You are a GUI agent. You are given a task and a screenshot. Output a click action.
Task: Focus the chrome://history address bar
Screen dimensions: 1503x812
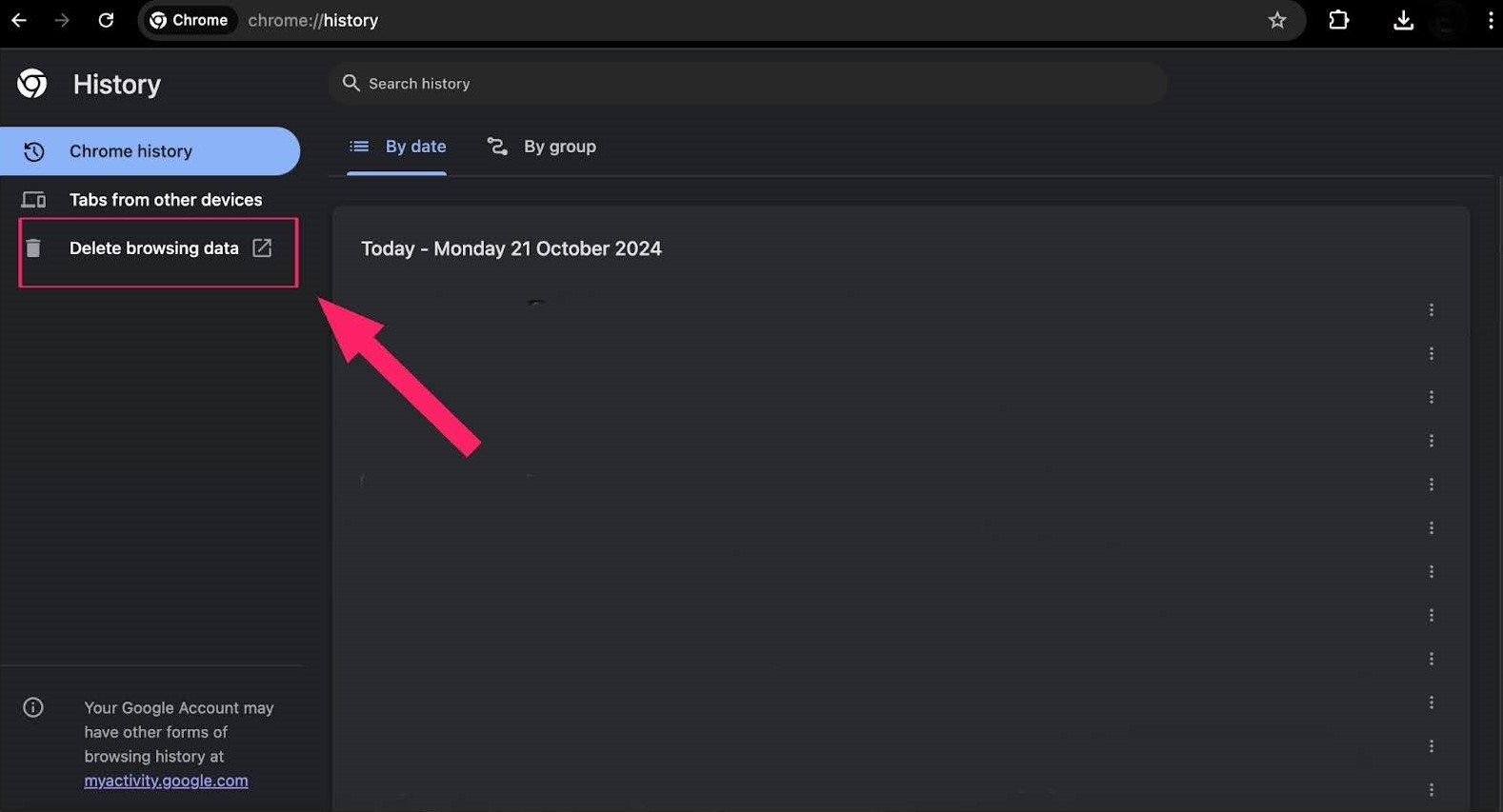(724, 20)
